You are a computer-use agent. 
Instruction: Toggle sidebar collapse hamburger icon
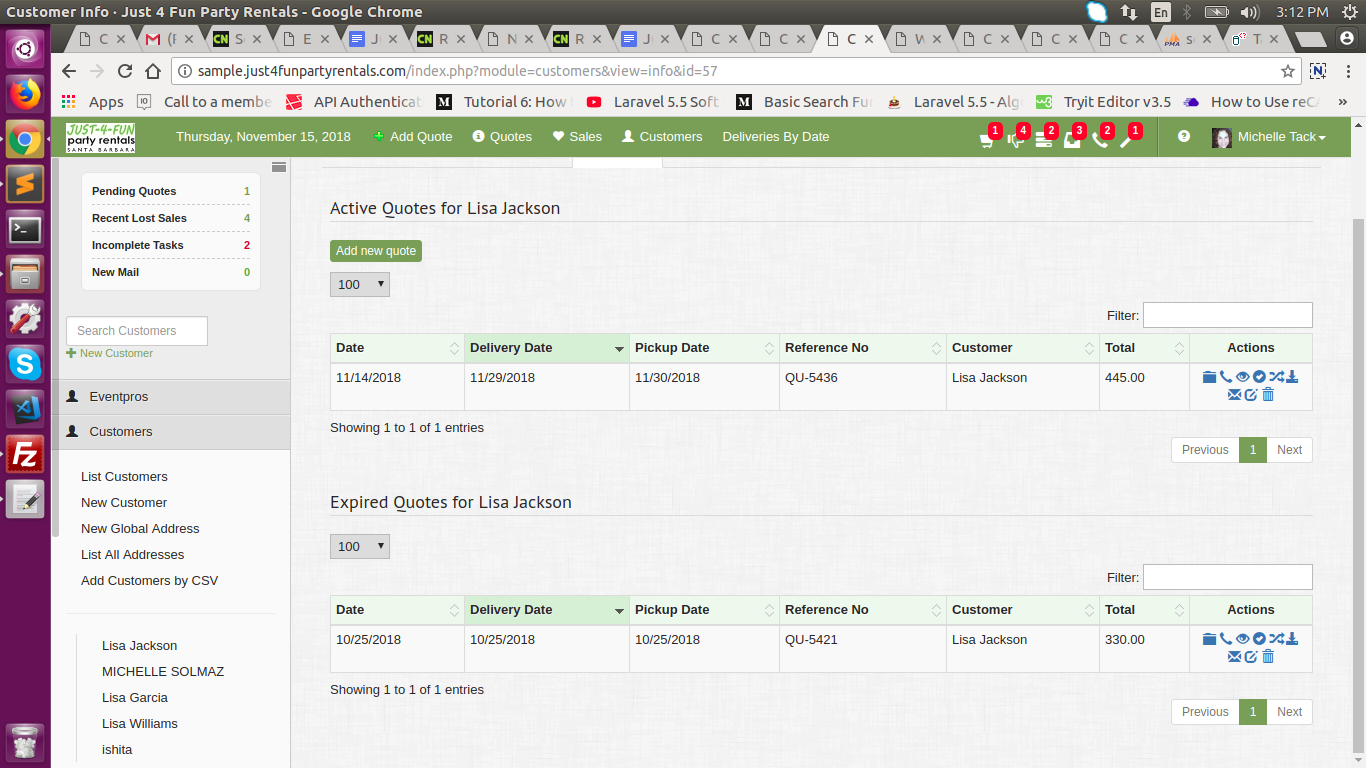[x=279, y=166]
